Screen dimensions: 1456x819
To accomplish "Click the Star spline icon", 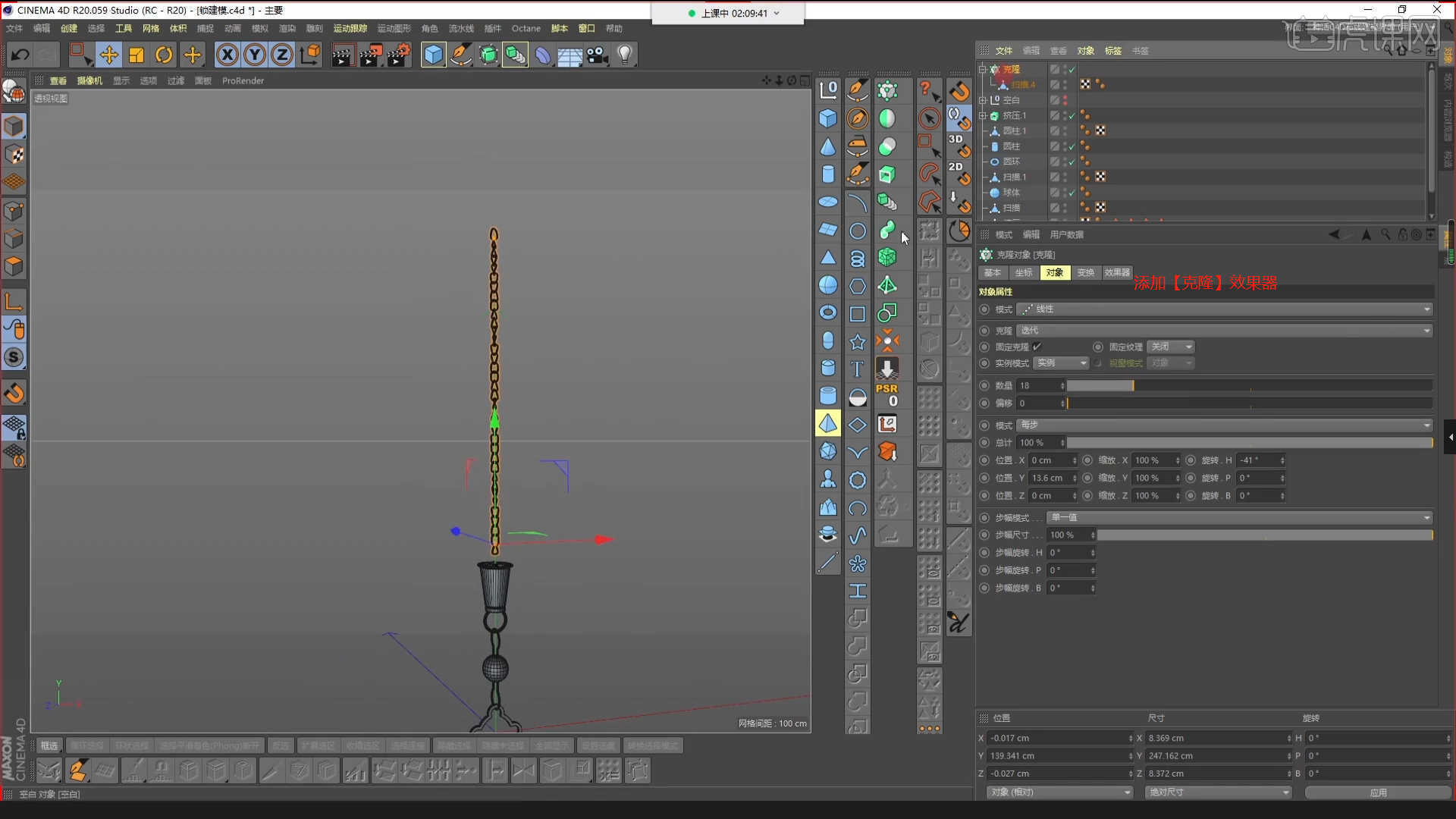I will [x=857, y=342].
